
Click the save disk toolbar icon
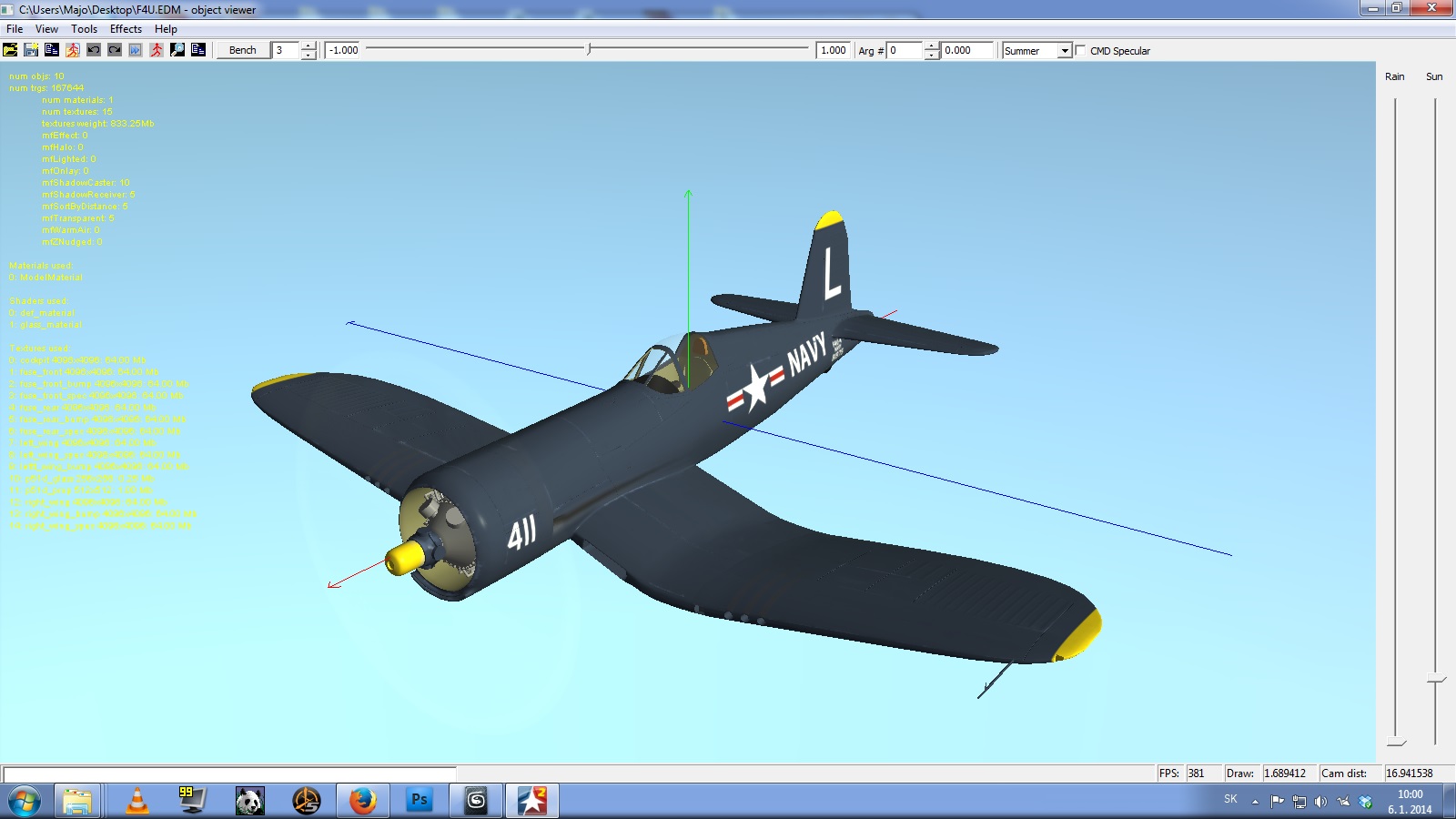click(31, 50)
